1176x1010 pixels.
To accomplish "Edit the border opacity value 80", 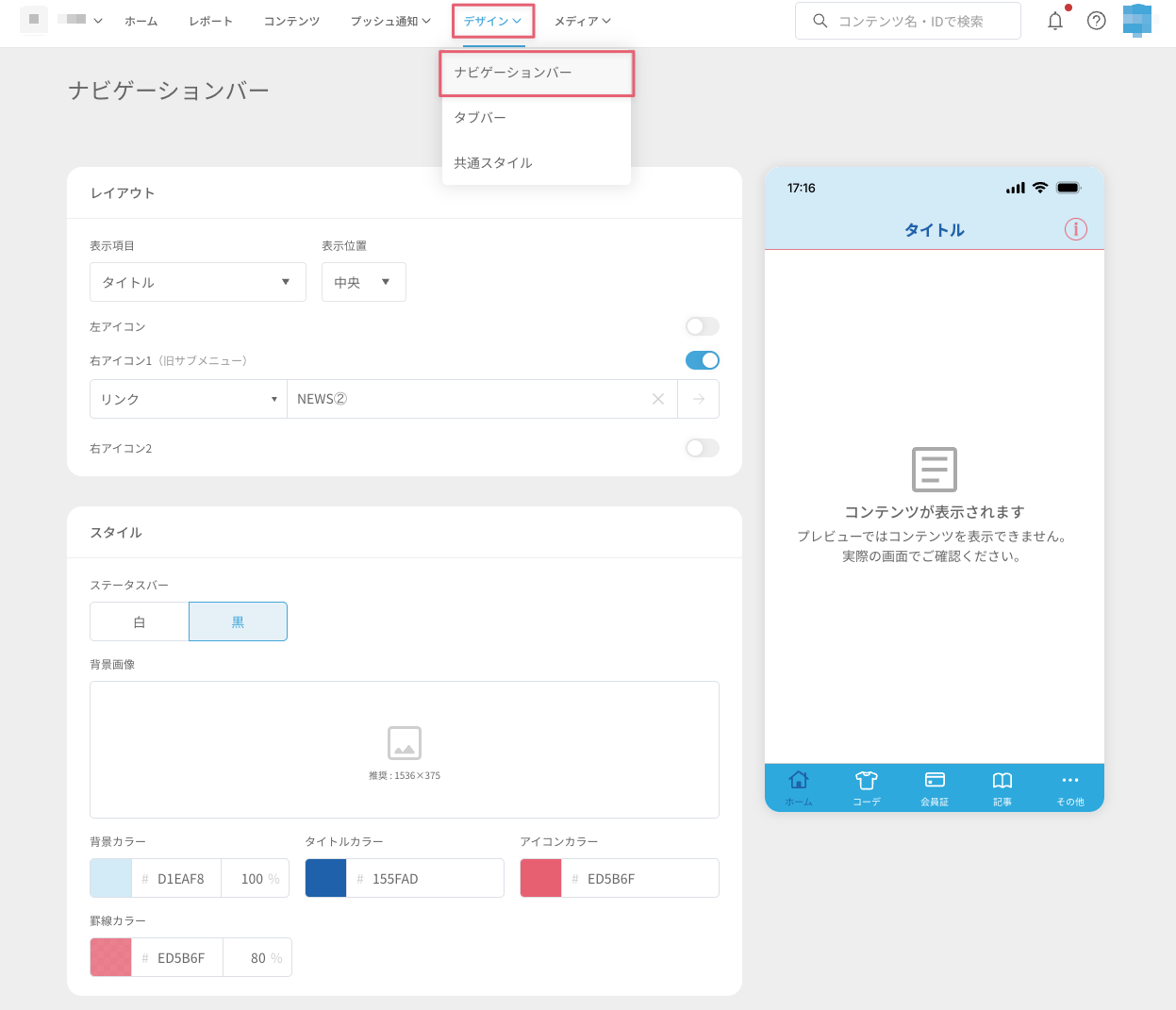I will (x=257, y=957).
